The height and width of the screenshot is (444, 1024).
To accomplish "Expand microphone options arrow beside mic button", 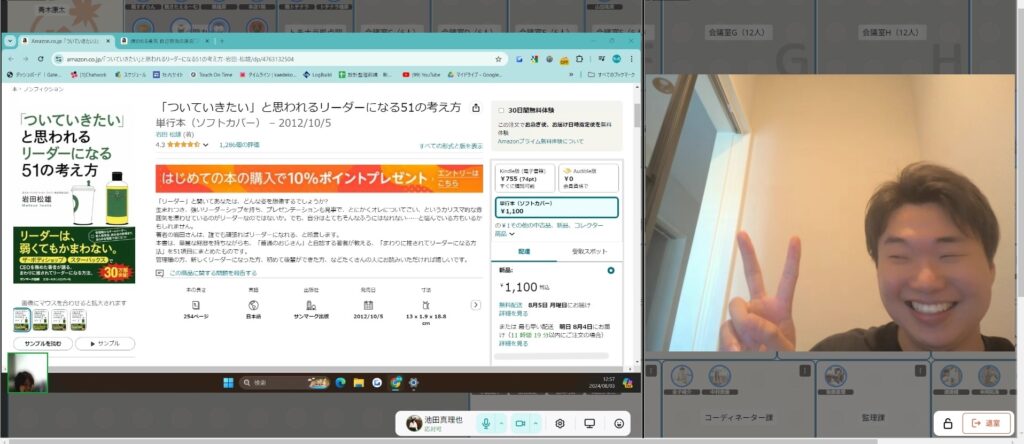I will (x=501, y=423).
